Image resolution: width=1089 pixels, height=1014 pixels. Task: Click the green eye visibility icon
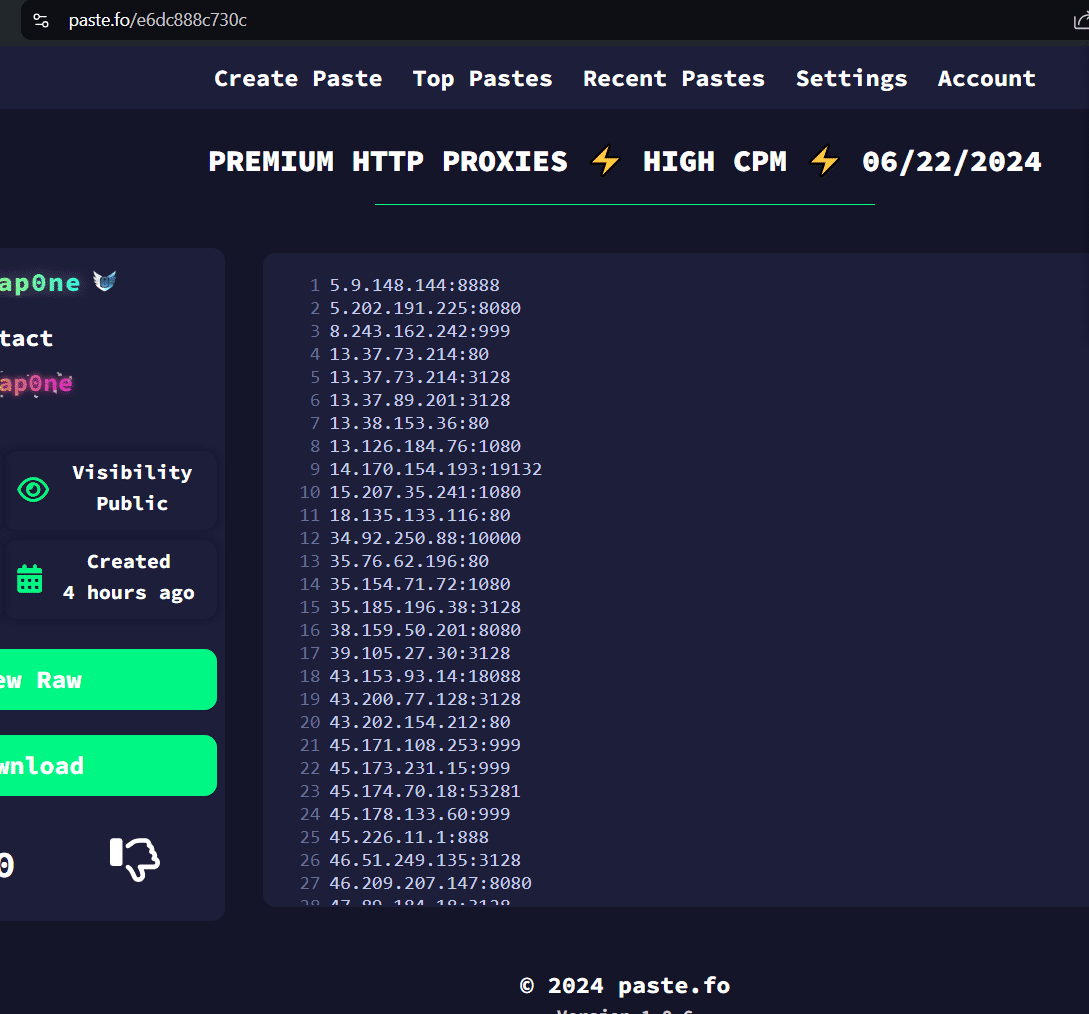[33, 490]
